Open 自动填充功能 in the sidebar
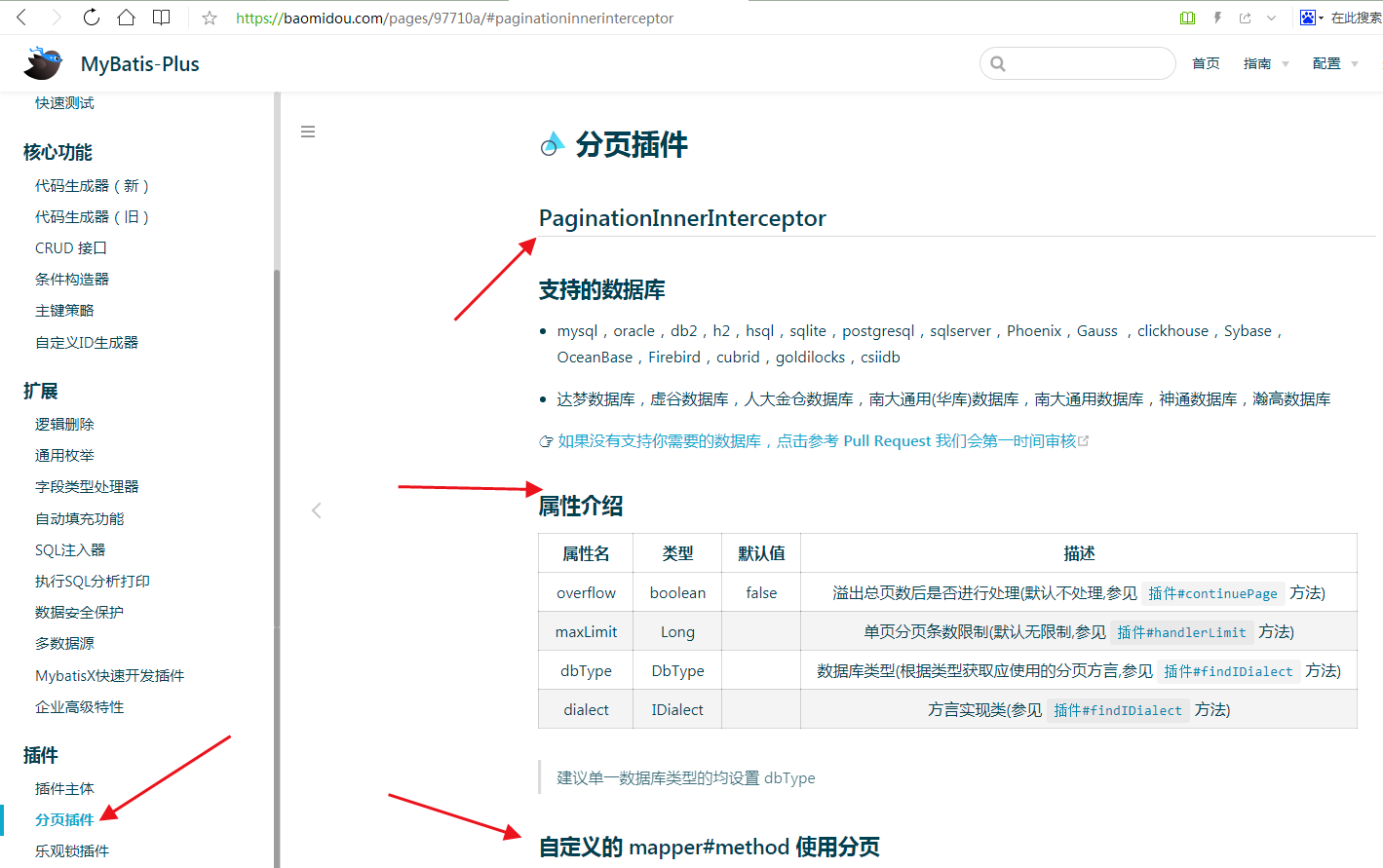1383x868 pixels. tap(80, 518)
